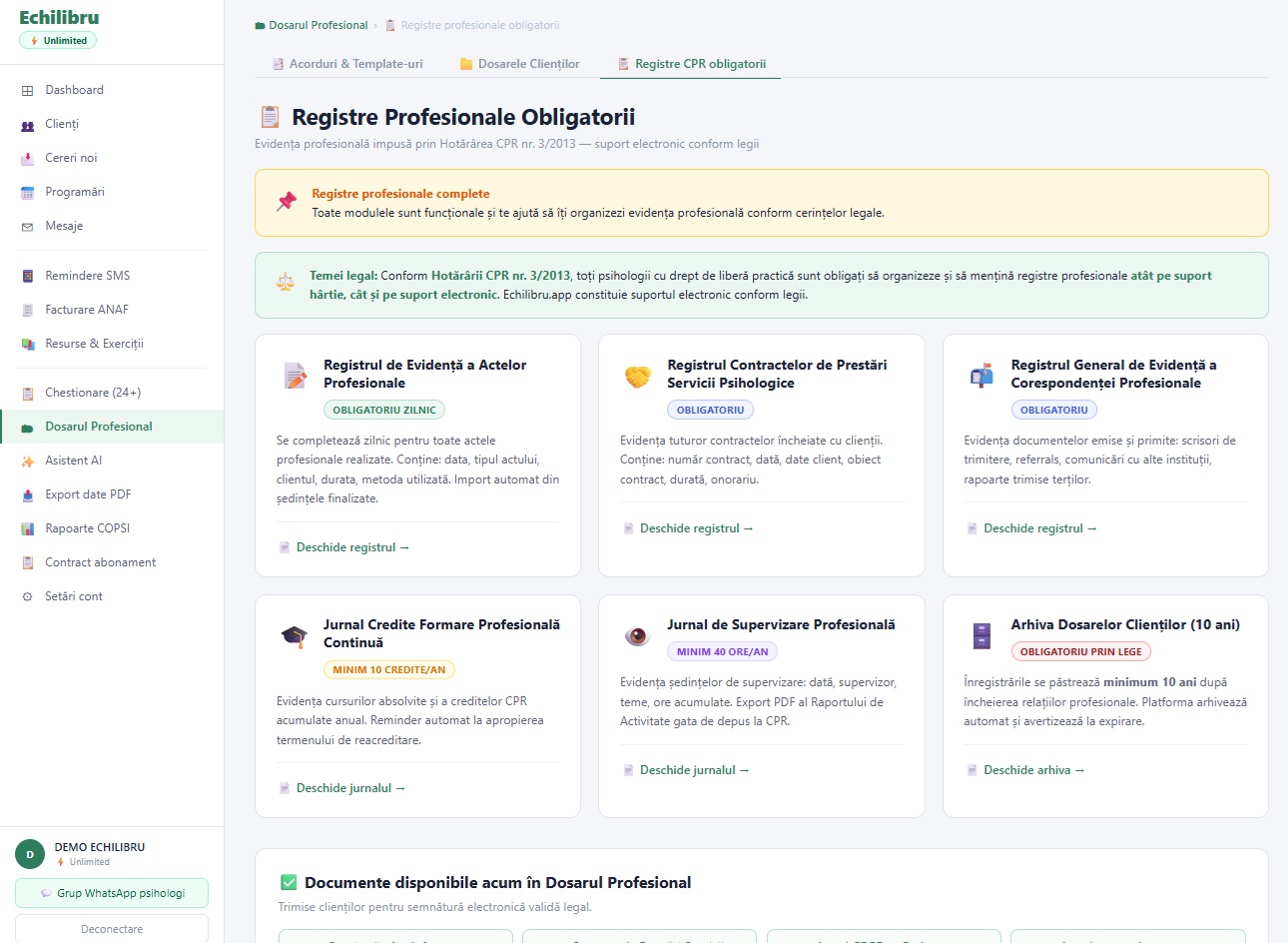
Task: Click the Rapoarte COPSI chart icon
Action: pyautogui.click(x=28, y=529)
